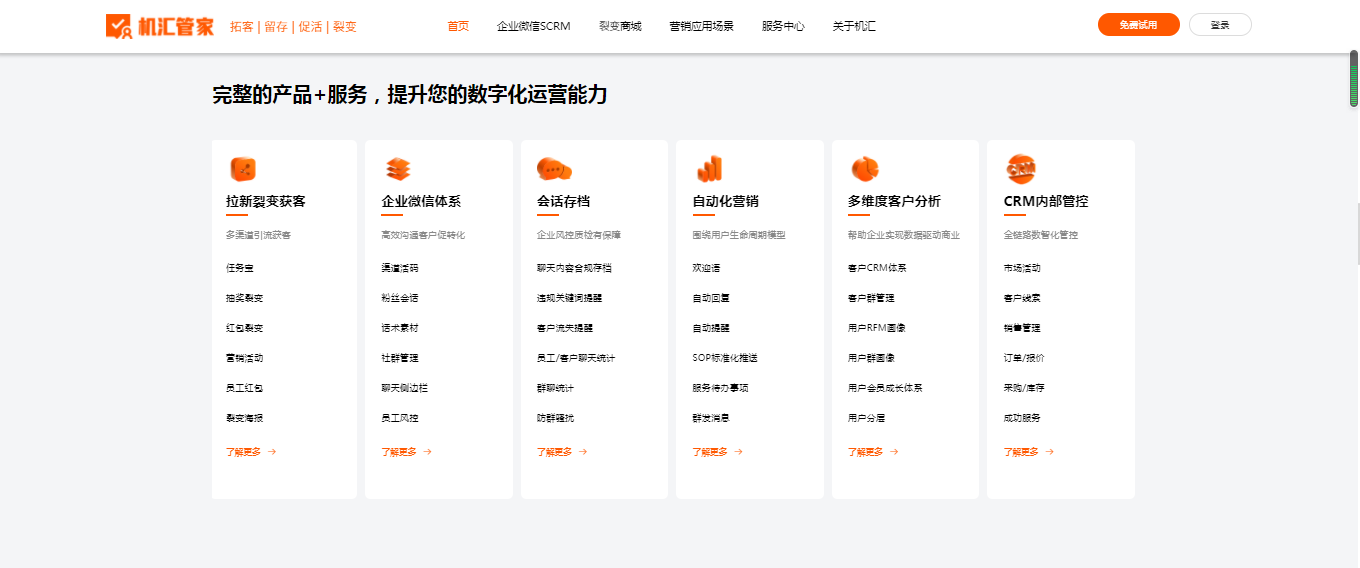Viewport: 1360px width, 568px height.
Task: Click the 客户群管理 item
Action: click(x=871, y=298)
